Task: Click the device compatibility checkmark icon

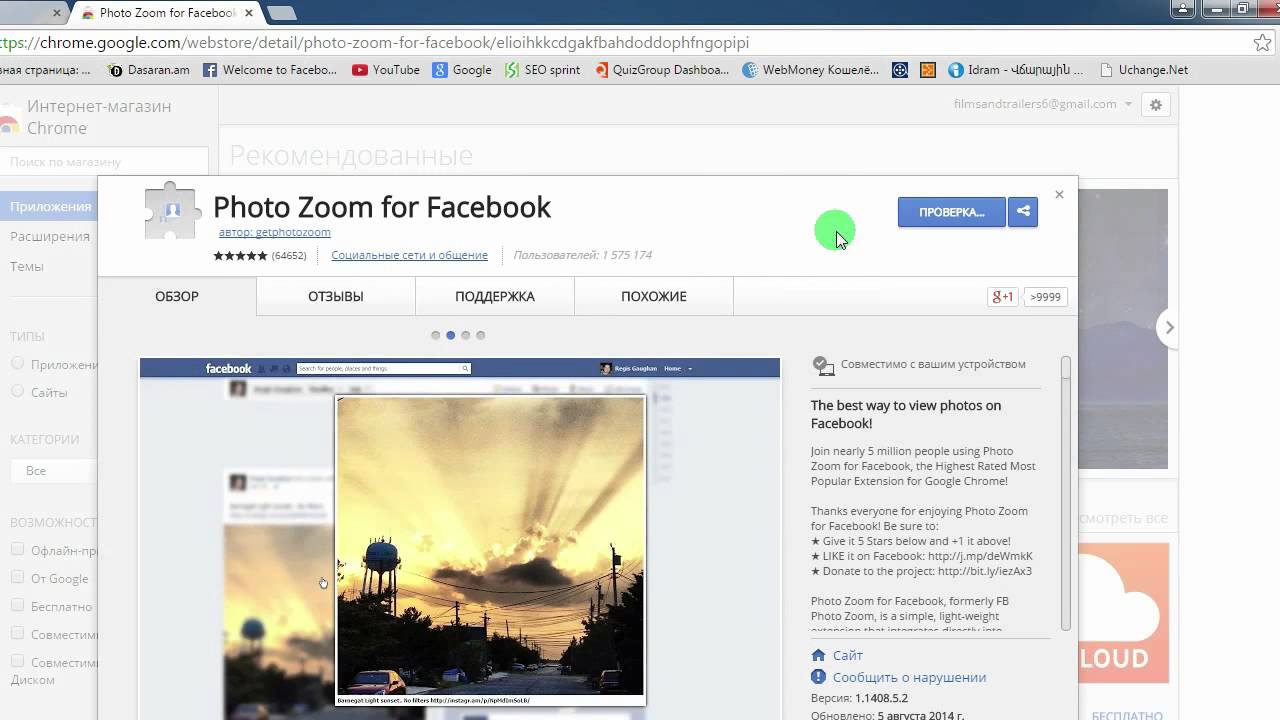Action: pyautogui.click(x=823, y=365)
